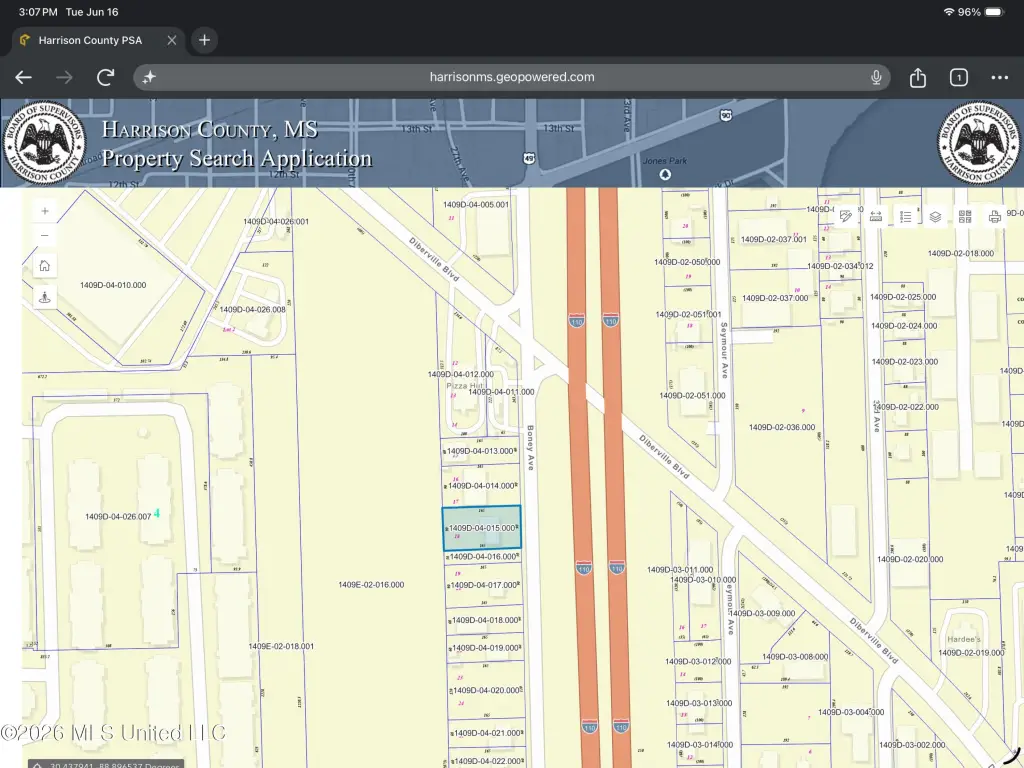Viewport: 1024px width, 768px height.
Task: Zoom out on the map
Action: tap(44, 236)
